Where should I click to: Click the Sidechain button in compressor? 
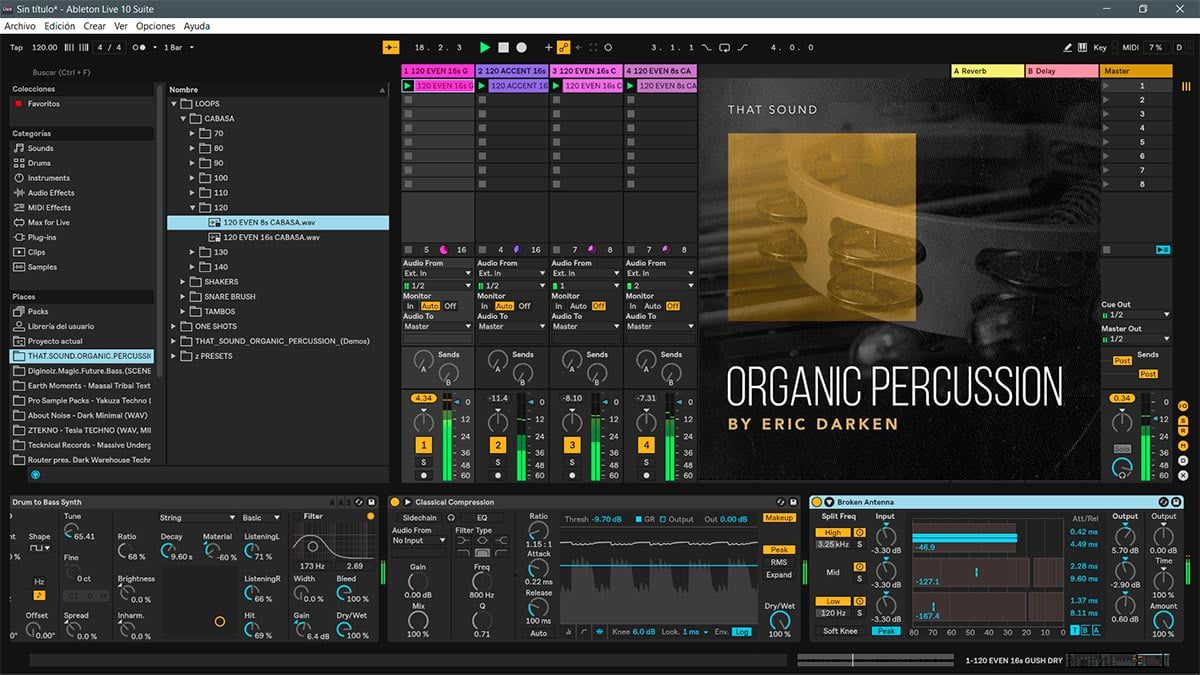(x=419, y=518)
